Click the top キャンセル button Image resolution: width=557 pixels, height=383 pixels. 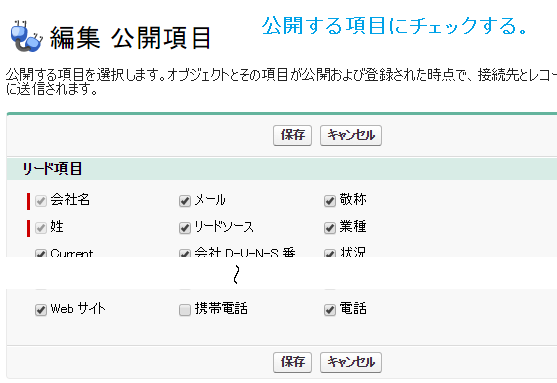[x=351, y=135]
